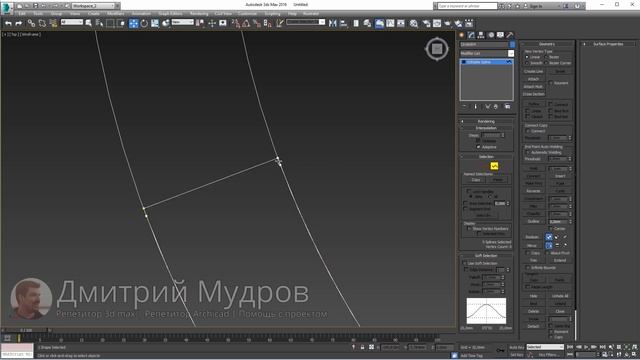Open the Rendering menu
640x360 pixels.
tap(199, 14)
